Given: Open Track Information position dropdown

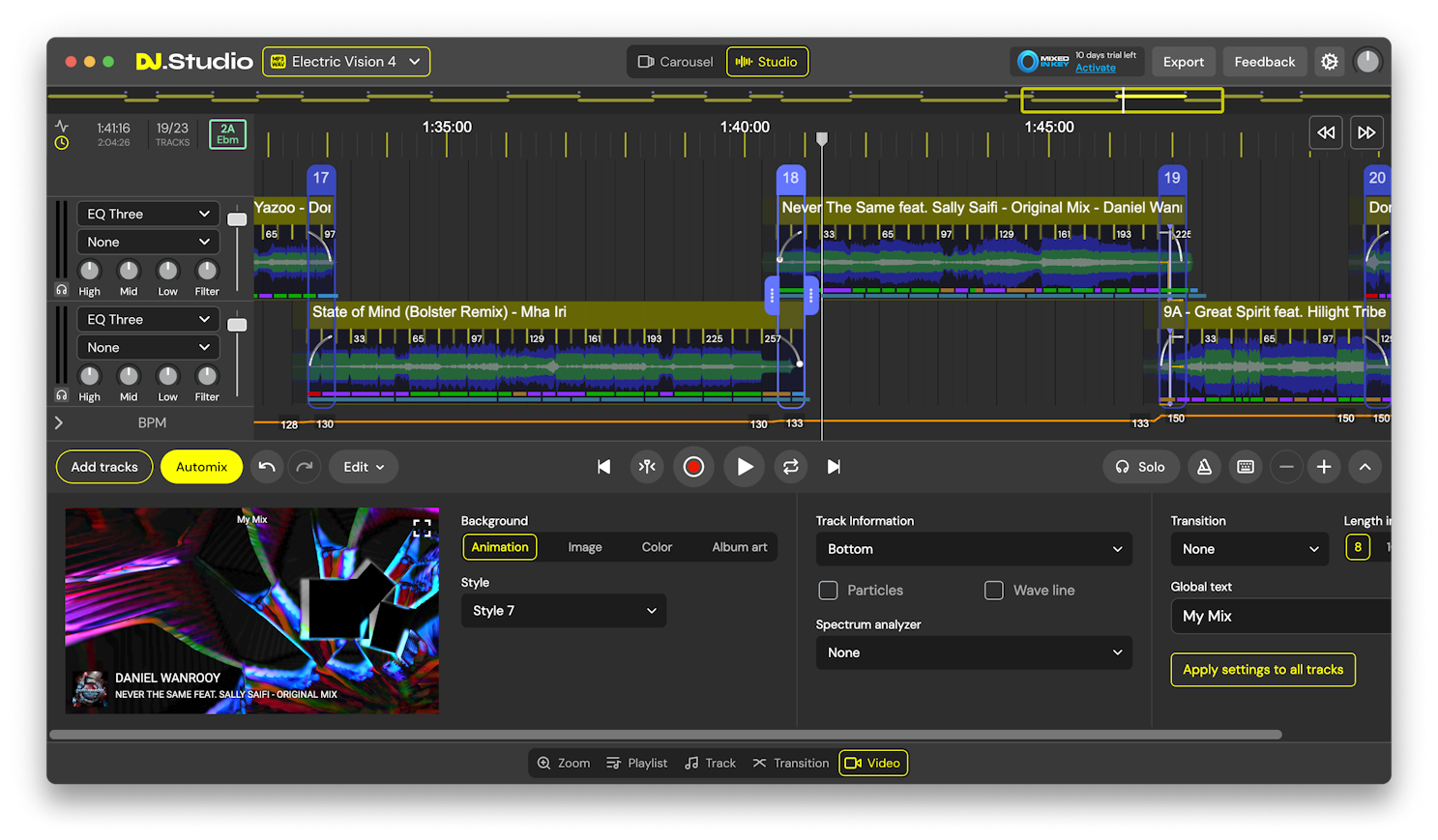Looking at the screenshot, I should tap(974, 549).
